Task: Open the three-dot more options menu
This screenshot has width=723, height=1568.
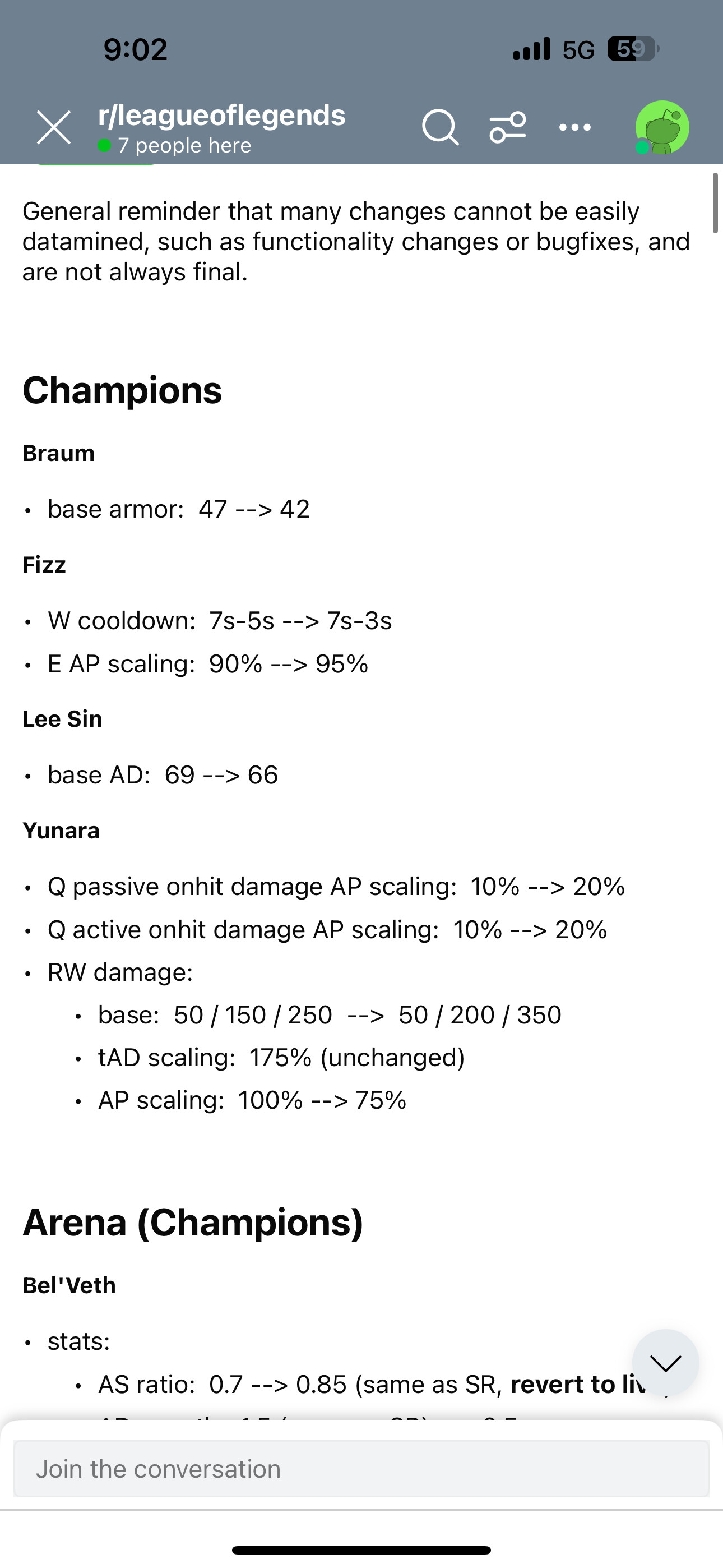Action: (x=575, y=127)
